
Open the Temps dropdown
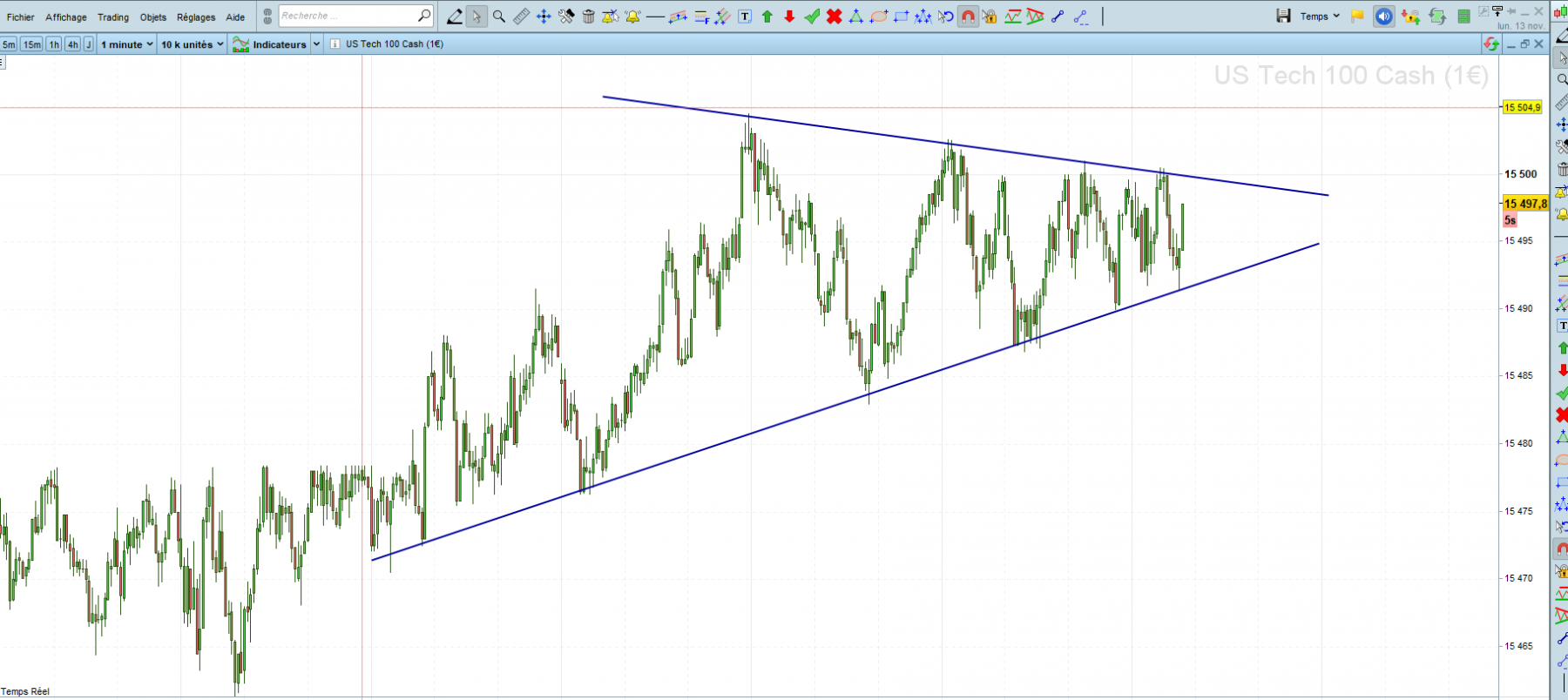pos(1320,16)
